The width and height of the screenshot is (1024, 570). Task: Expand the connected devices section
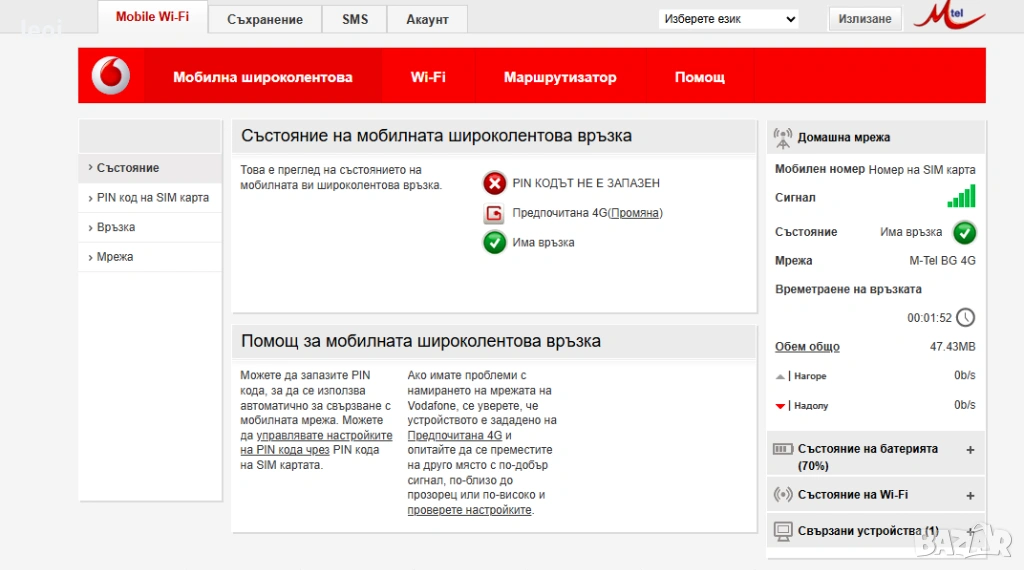[x=969, y=530]
